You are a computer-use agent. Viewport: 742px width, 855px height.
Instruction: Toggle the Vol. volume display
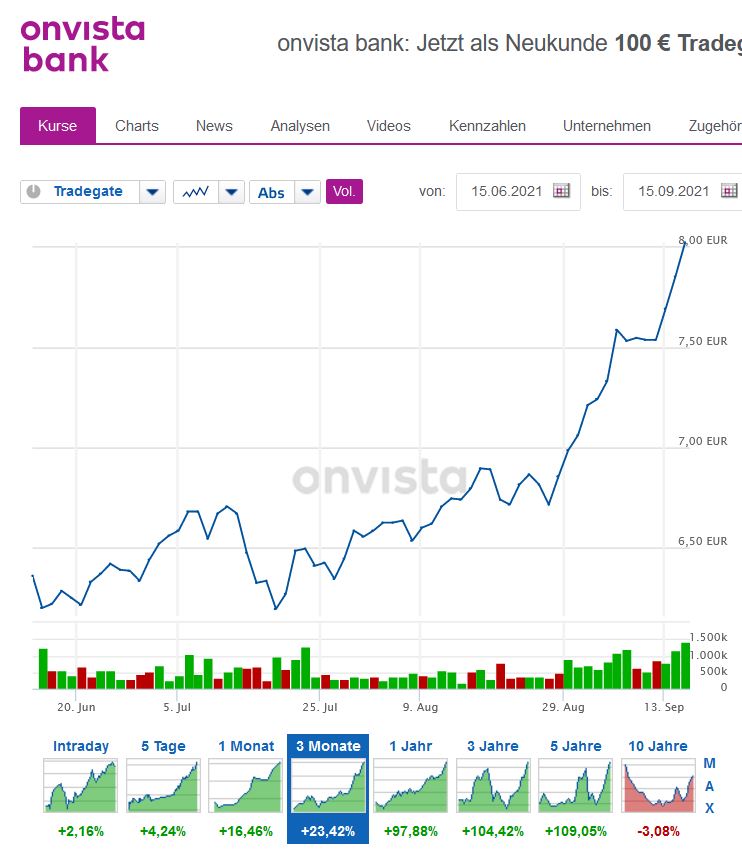click(344, 192)
